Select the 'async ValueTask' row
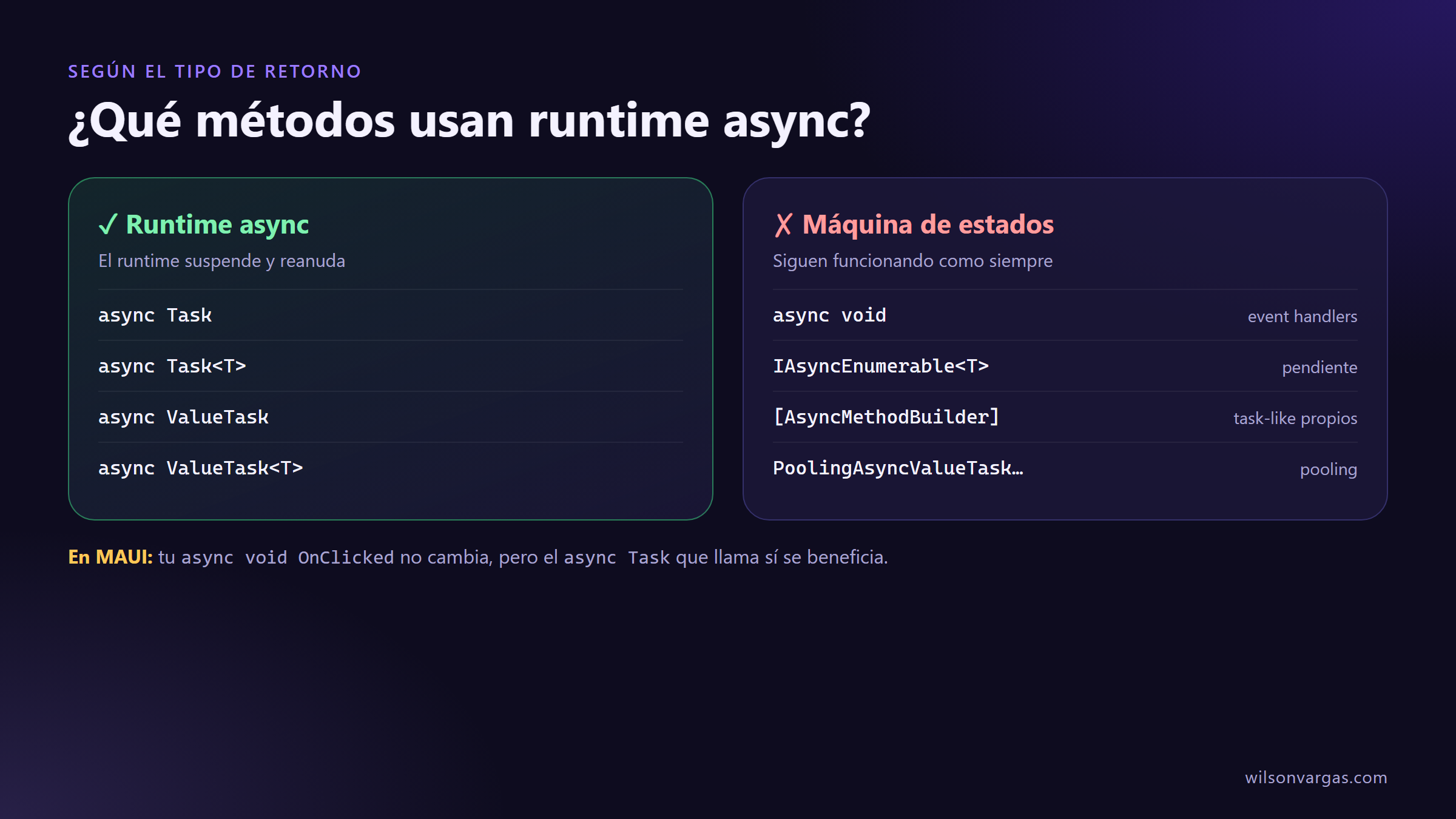 pyautogui.click(x=391, y=417)
